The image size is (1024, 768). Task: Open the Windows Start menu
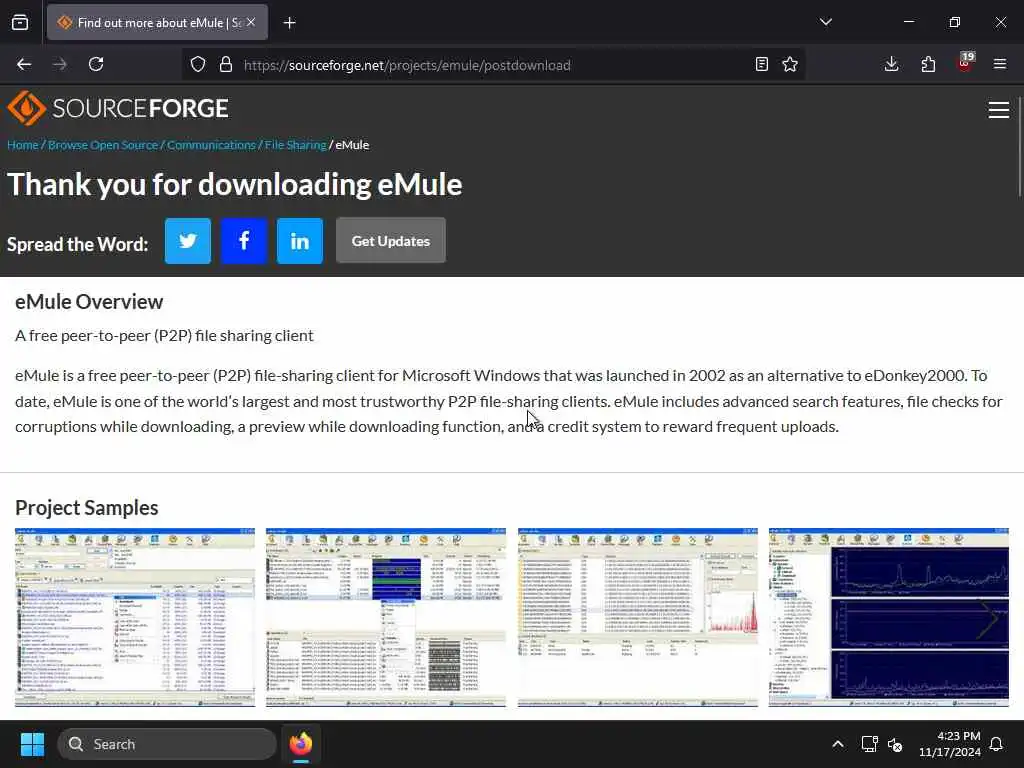(x=32, y=744)
